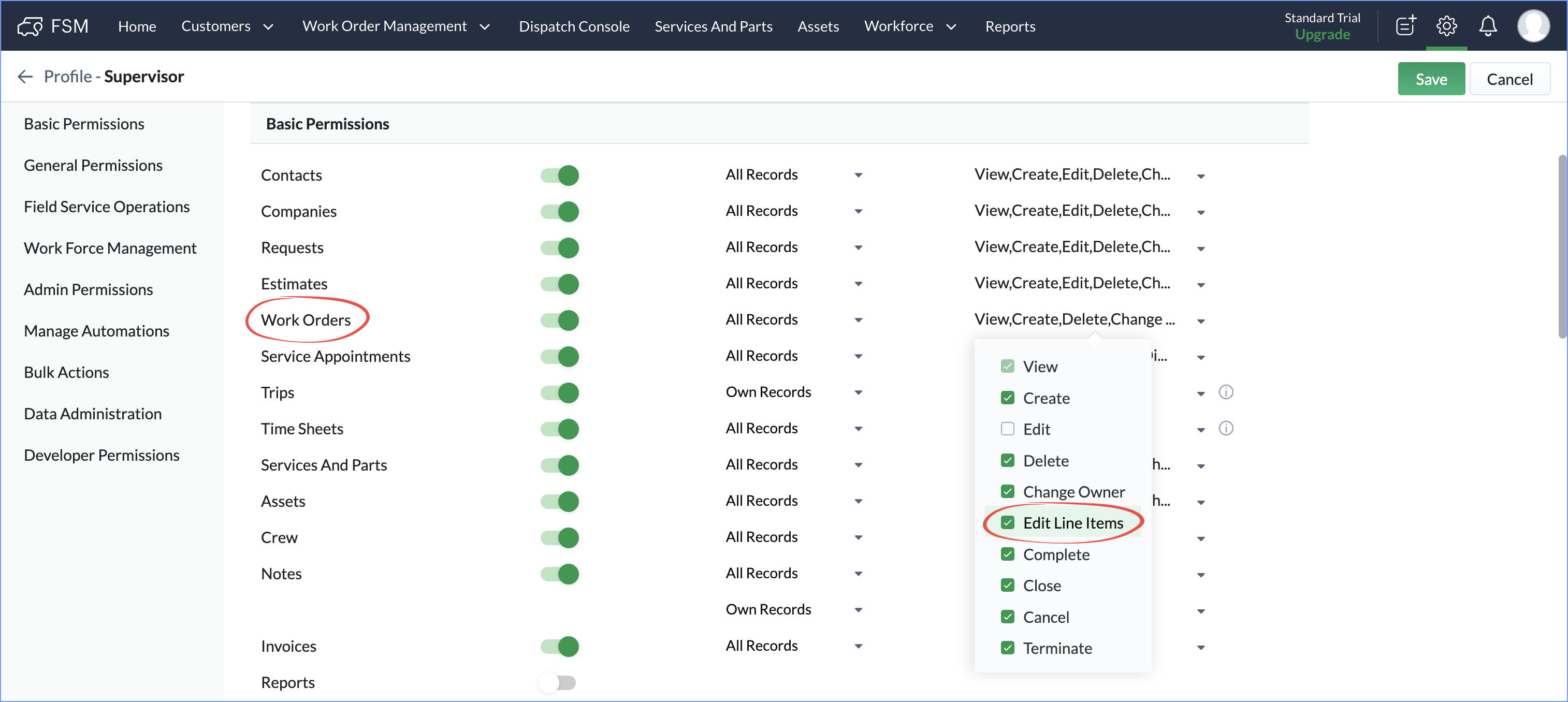Uncheck the Create checkbox
Image resolution: width=1568 pixels, height=702 pixels.
1007,398
